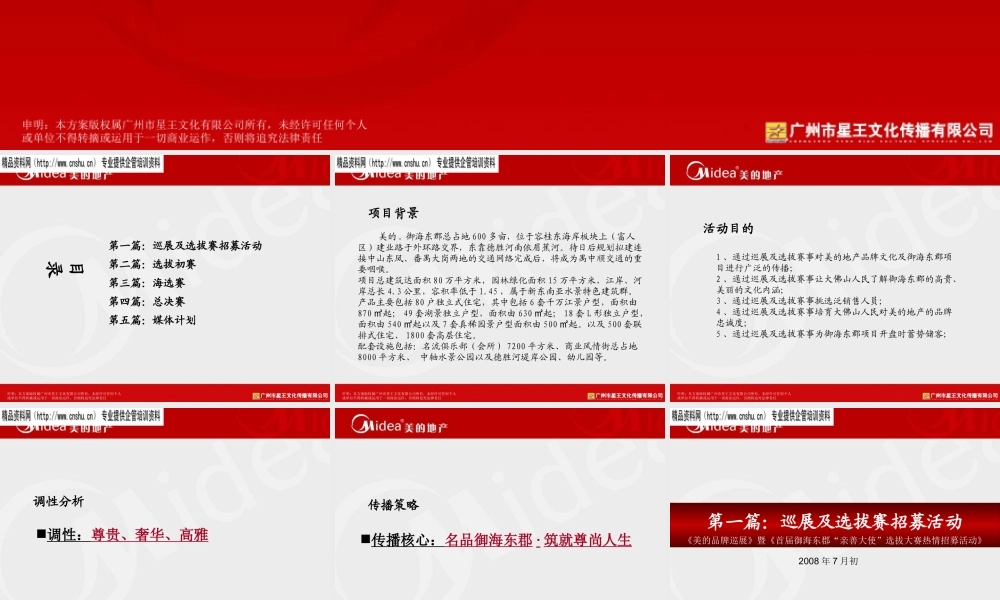Click the paragraph starting 美的．御海东郡总占地600多亩
The height and width of the screenshot is (600, 1000).
pyautogui.click(x=500, y=252)
